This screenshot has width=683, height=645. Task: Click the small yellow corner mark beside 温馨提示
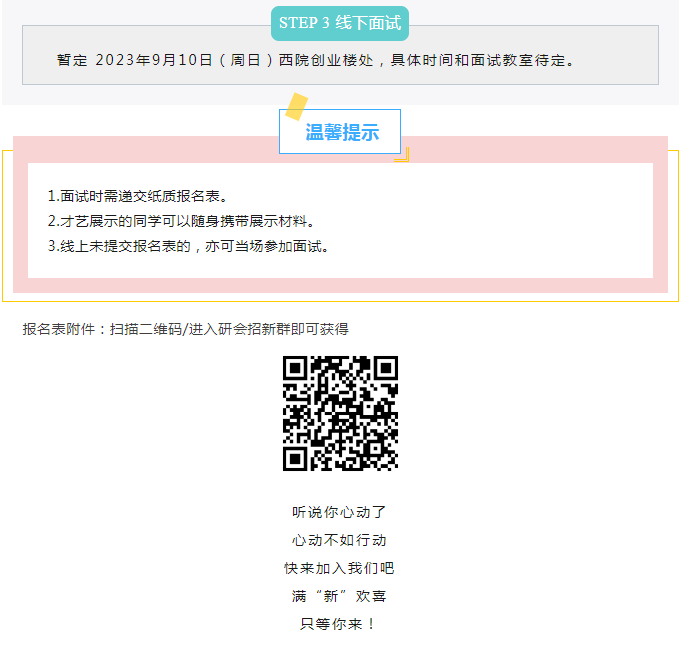403,155
